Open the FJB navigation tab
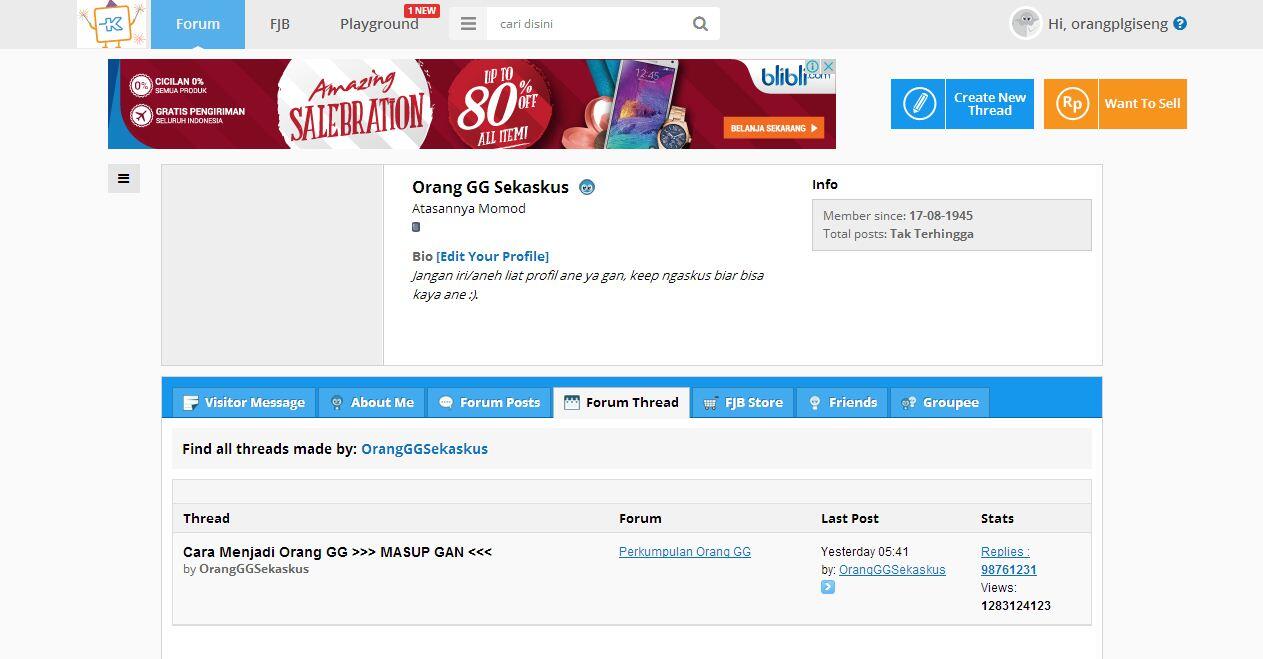This screenshot has height=659, width=1263. click(280, 24)
